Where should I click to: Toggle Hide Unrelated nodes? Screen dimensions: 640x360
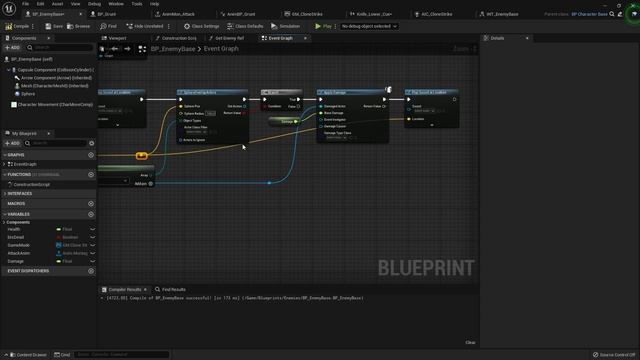click(144, 26)
